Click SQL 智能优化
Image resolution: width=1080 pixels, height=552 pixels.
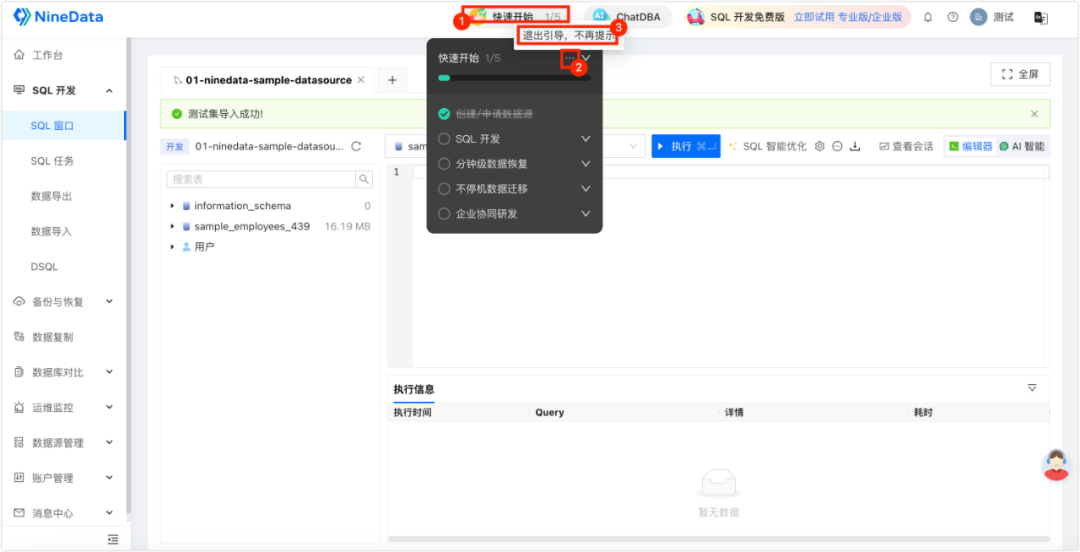[768, 146]
